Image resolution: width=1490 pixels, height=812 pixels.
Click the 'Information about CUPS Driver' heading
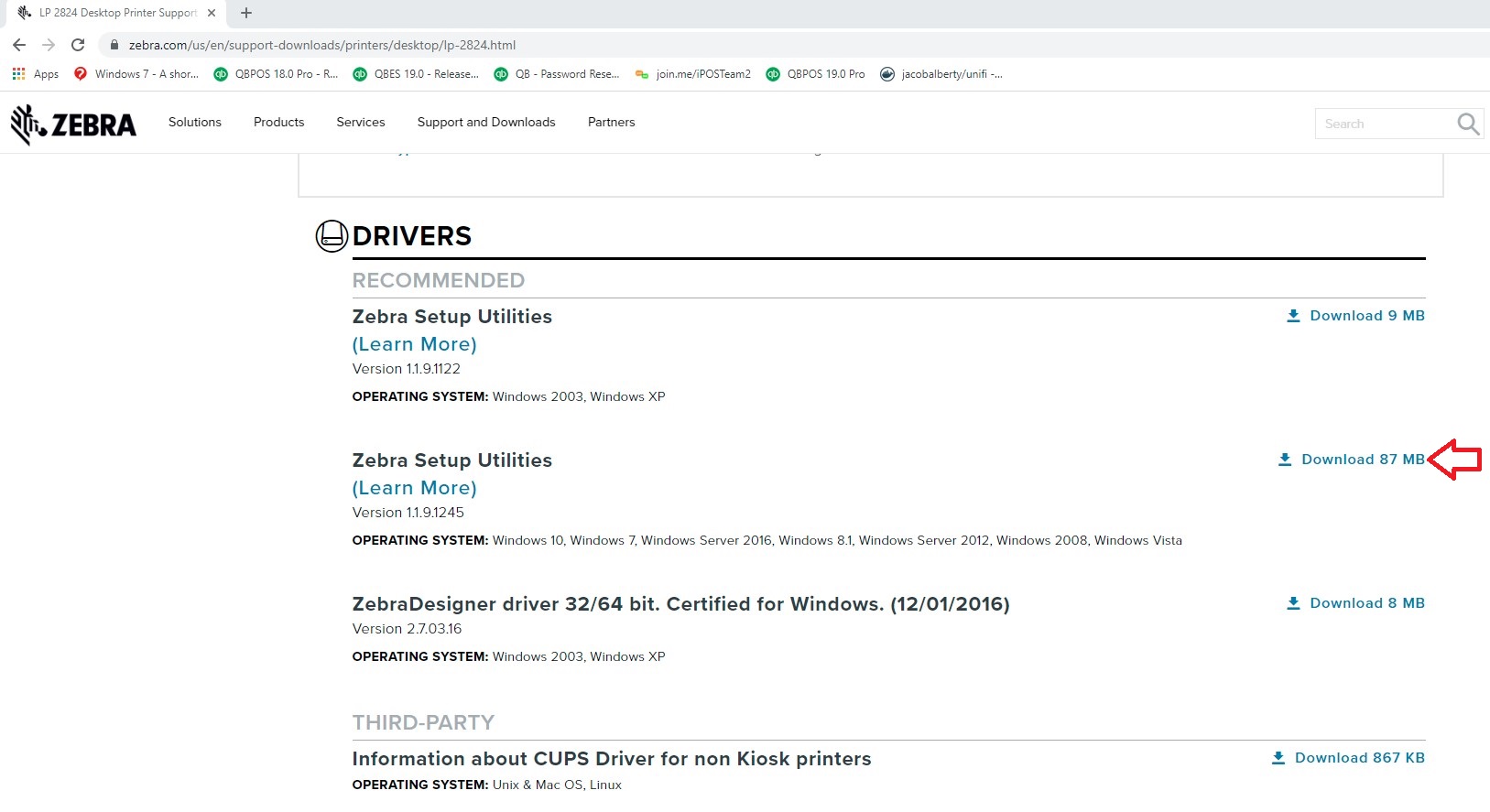pyautogui.click(x=612, y=759)
